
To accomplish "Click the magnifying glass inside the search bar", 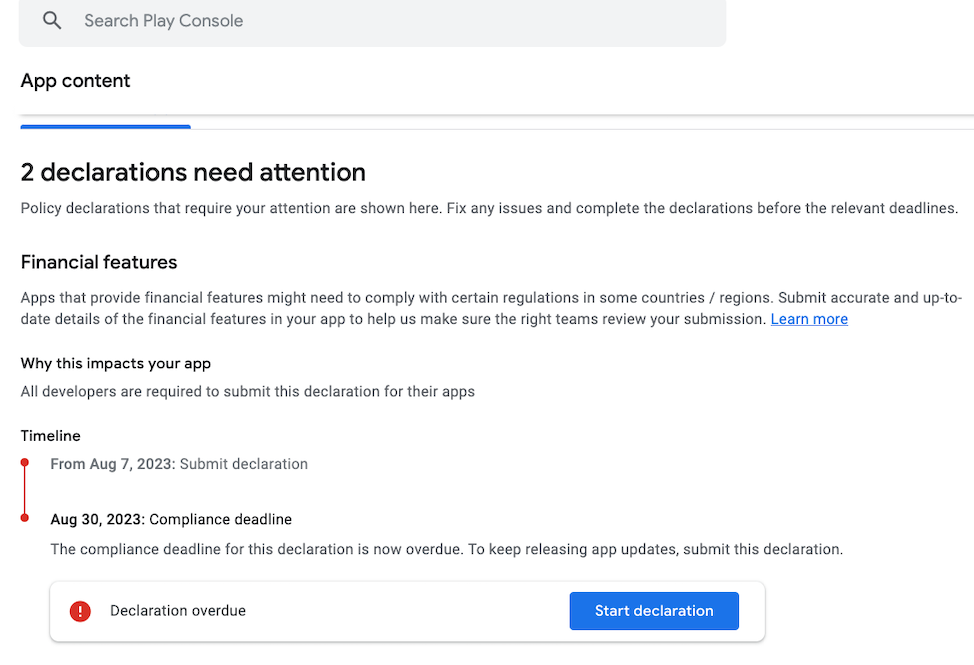I will [x=52, y=20].
